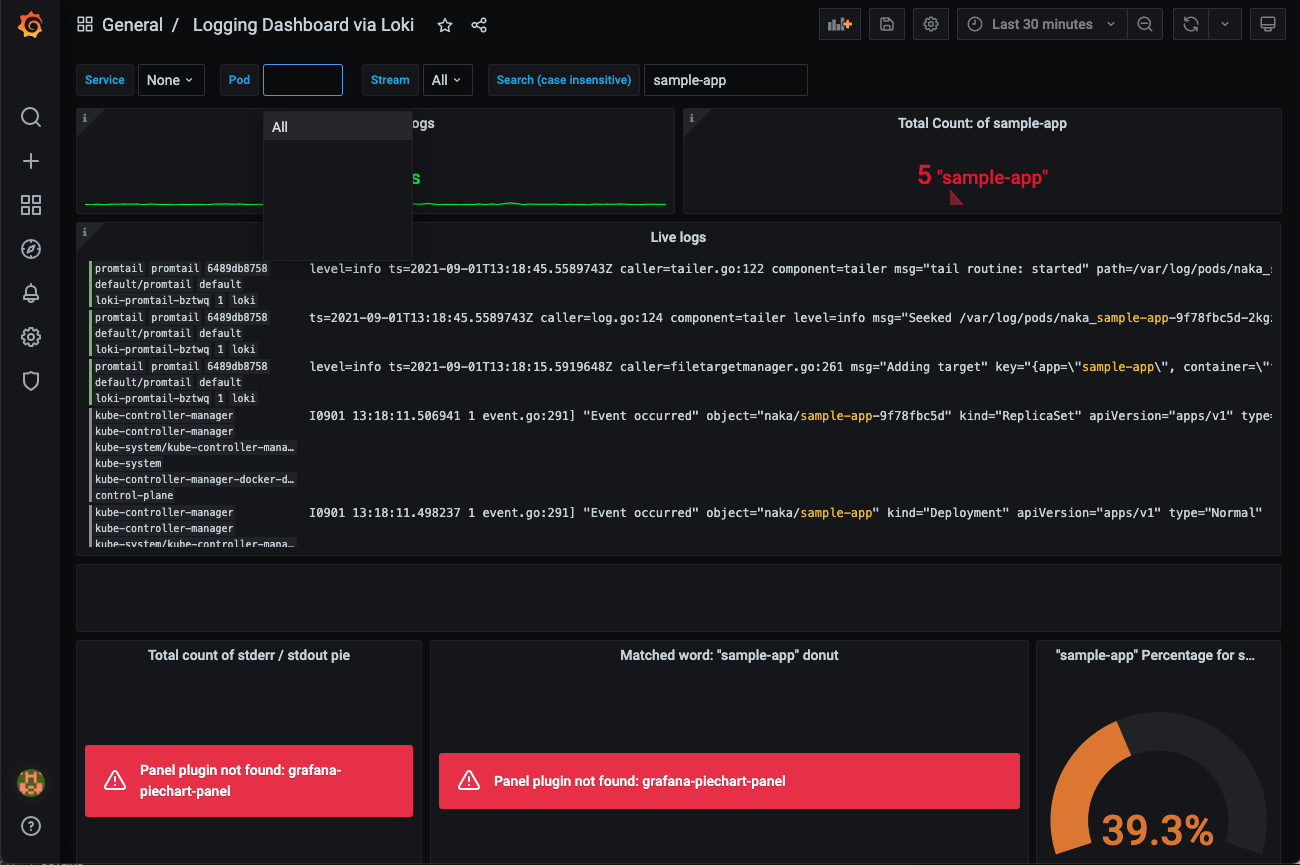Refresh the dashboard
This screenshot has height=865, width=1300.
(x=1190, y=24)
